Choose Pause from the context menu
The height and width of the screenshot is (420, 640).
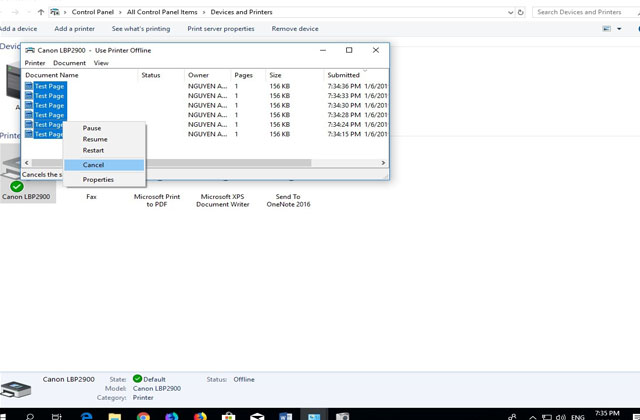pyautogui.click(x=91, y=128)
